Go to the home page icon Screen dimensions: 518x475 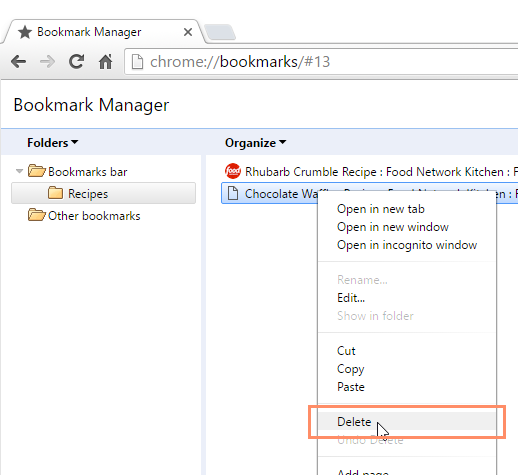106,62
